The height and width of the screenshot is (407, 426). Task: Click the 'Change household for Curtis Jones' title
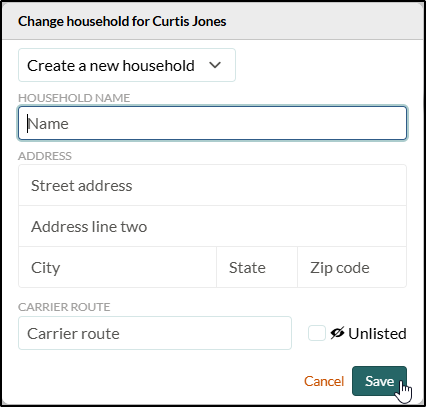pyautogui.click(x=122, y=21)
